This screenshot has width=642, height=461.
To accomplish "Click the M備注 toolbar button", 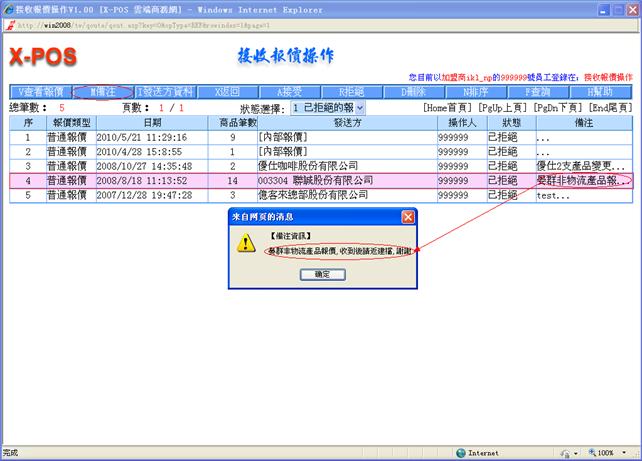I will pos(103,91).
